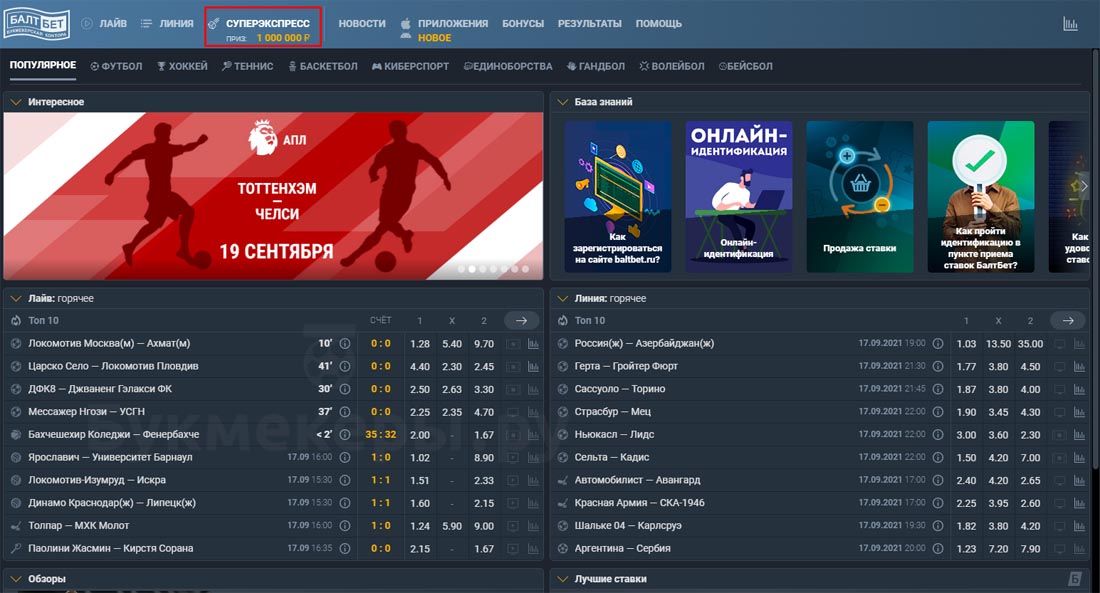Open info icon for Царско Село match

click(345, 366)
